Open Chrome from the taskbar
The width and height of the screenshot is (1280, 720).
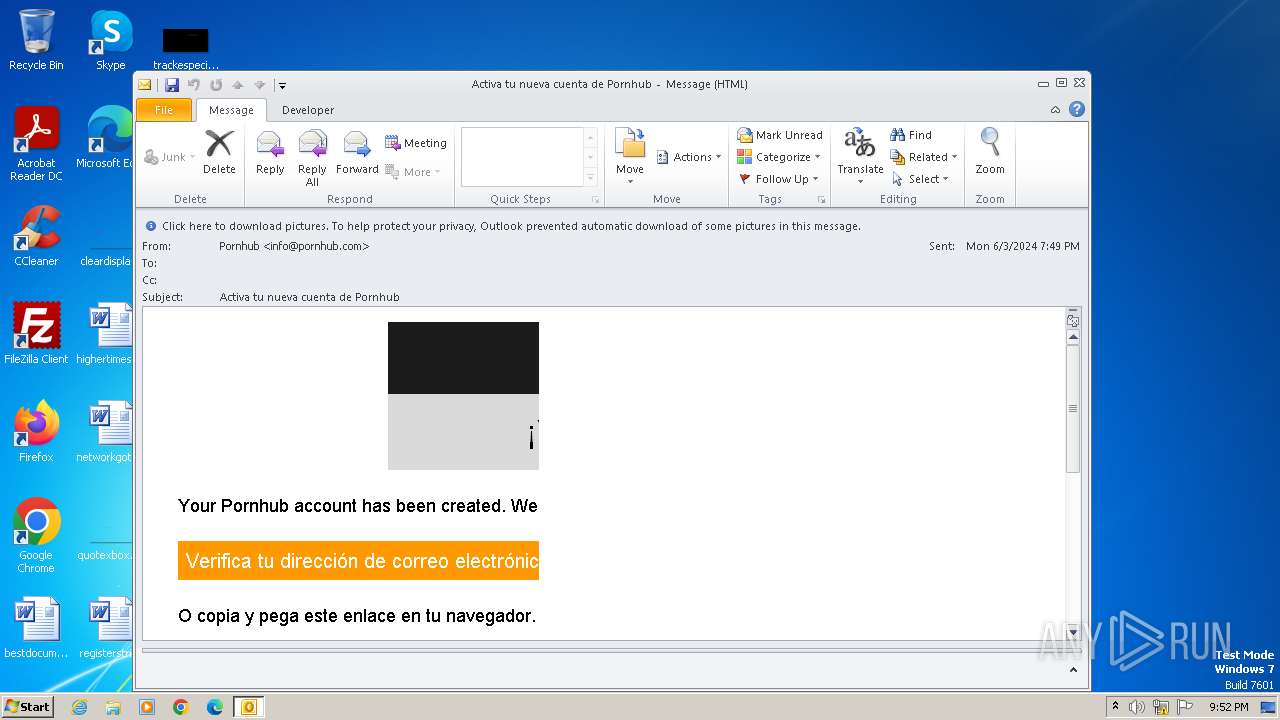pos(181,707)
